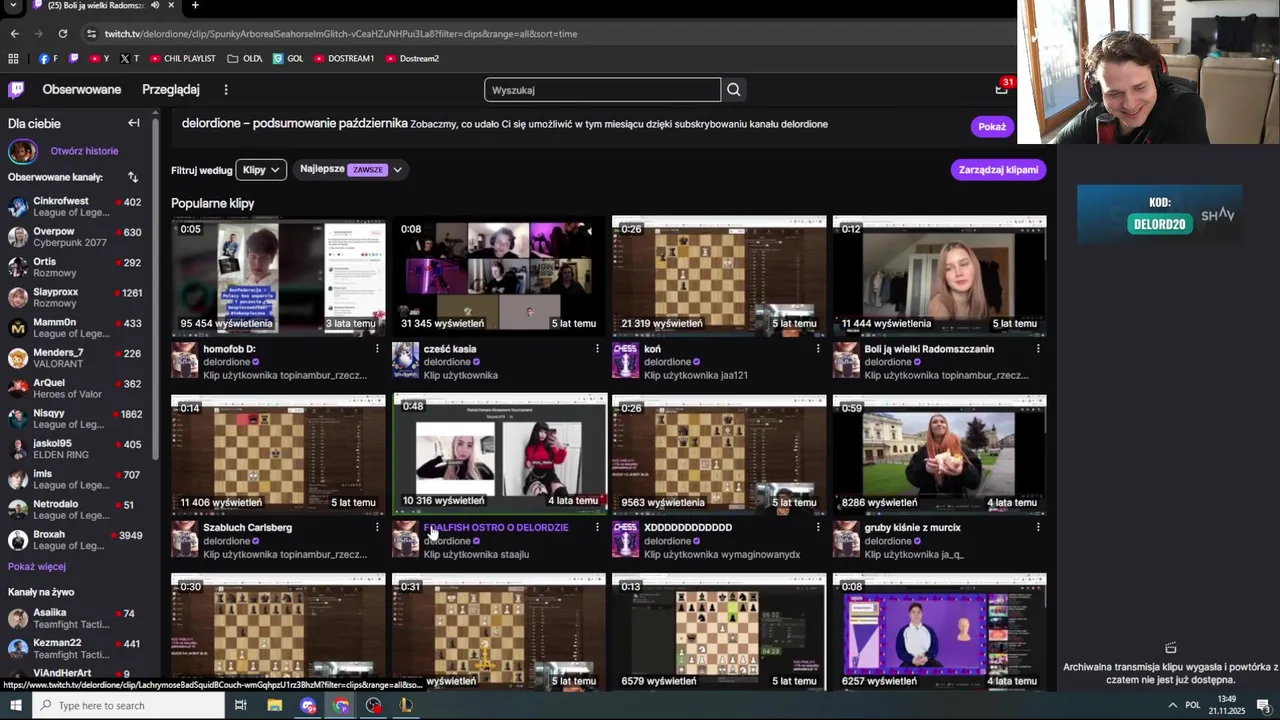
Task: Open the Dostream2 bookmark
Action: click(412, 58)
